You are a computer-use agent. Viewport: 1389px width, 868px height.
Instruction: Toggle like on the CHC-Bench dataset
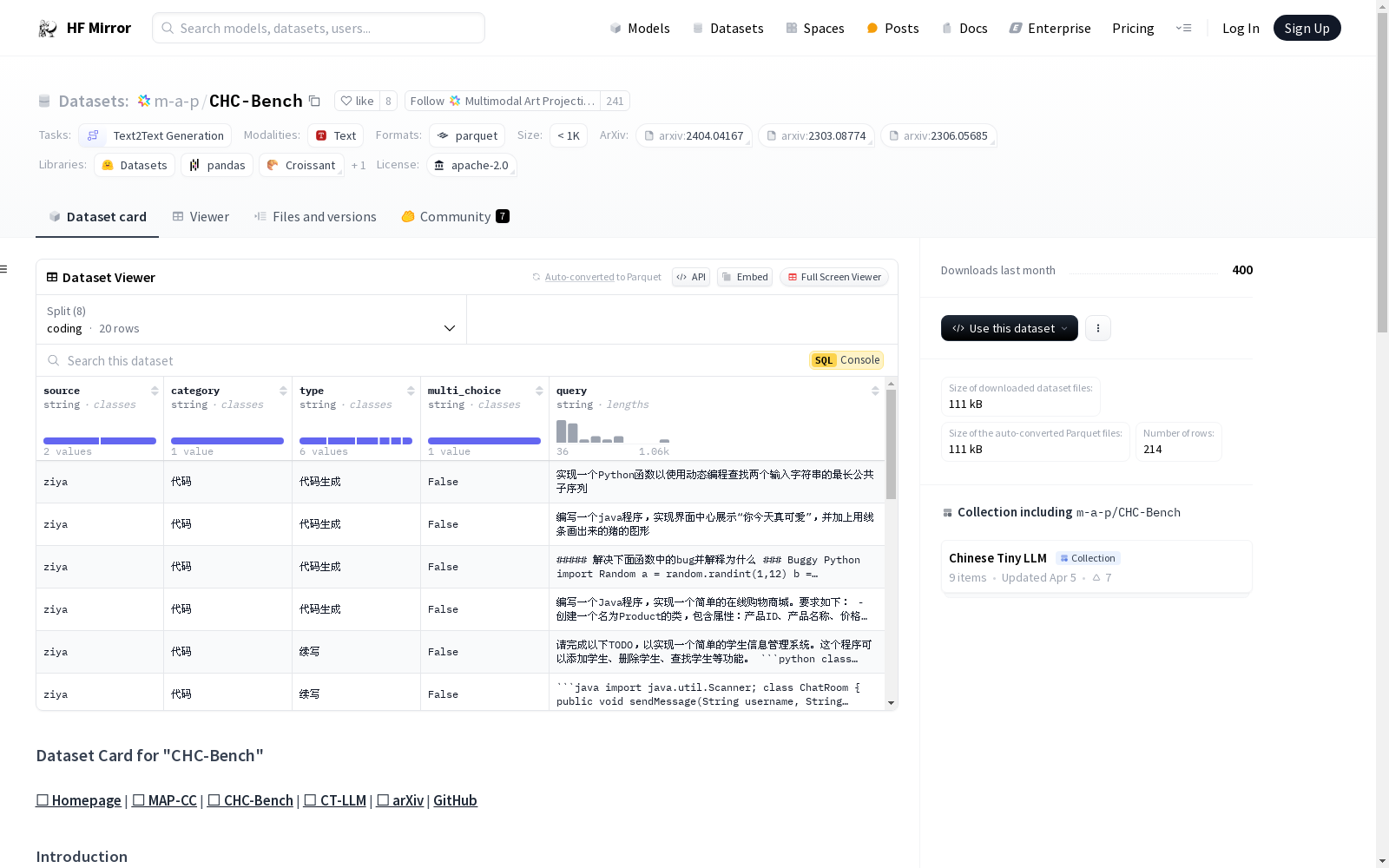357,101
